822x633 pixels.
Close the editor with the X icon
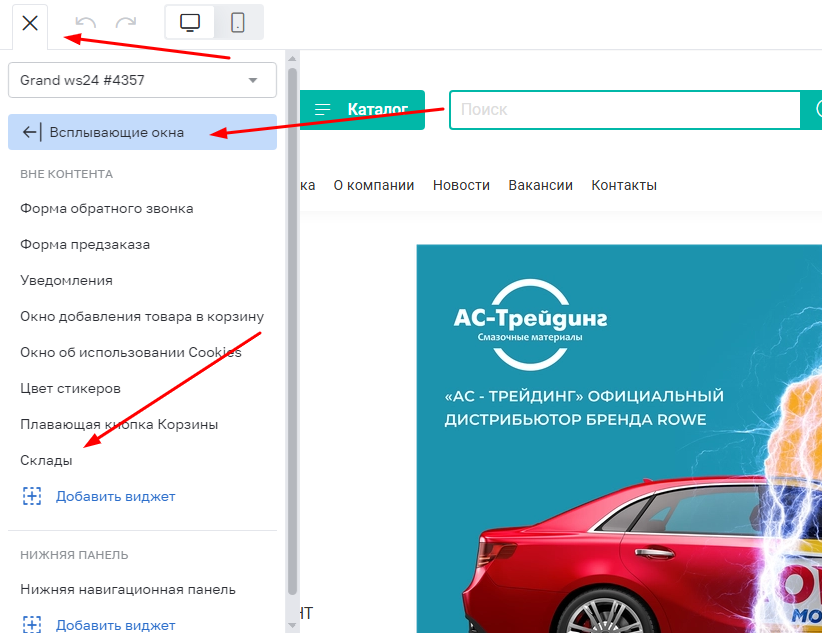pos(30,23)
